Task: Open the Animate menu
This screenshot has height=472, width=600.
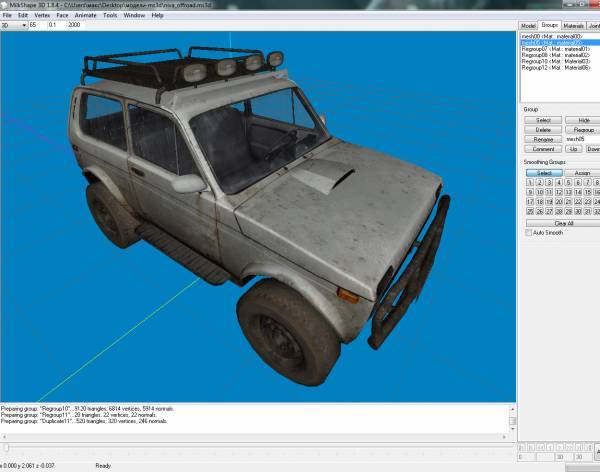Action: (x=85, y=16)
